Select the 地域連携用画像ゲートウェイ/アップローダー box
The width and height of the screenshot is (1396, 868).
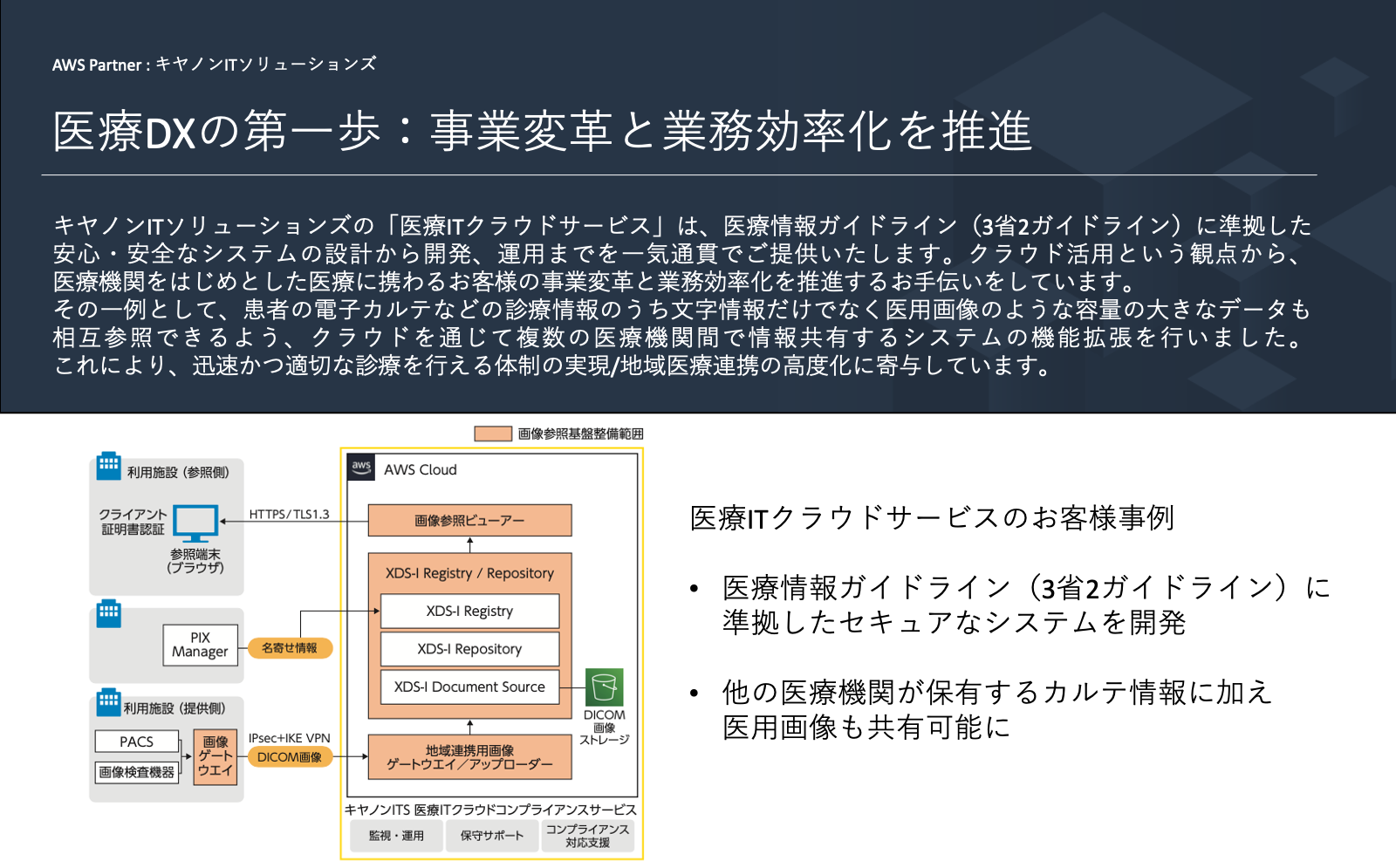469,757
